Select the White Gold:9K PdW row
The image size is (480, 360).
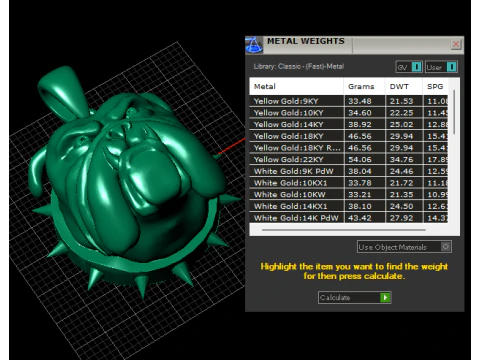348,171
